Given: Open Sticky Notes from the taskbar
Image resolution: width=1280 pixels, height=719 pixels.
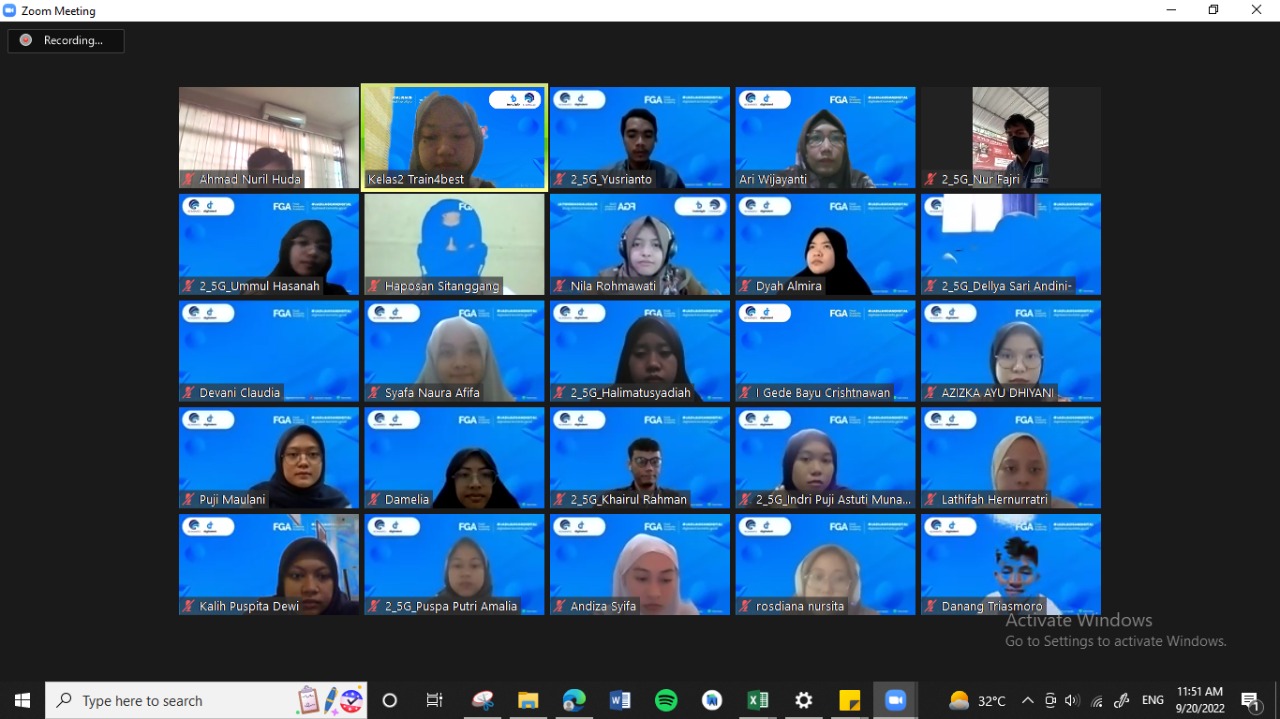Looking at the screenshot, I should click(849, 700).
